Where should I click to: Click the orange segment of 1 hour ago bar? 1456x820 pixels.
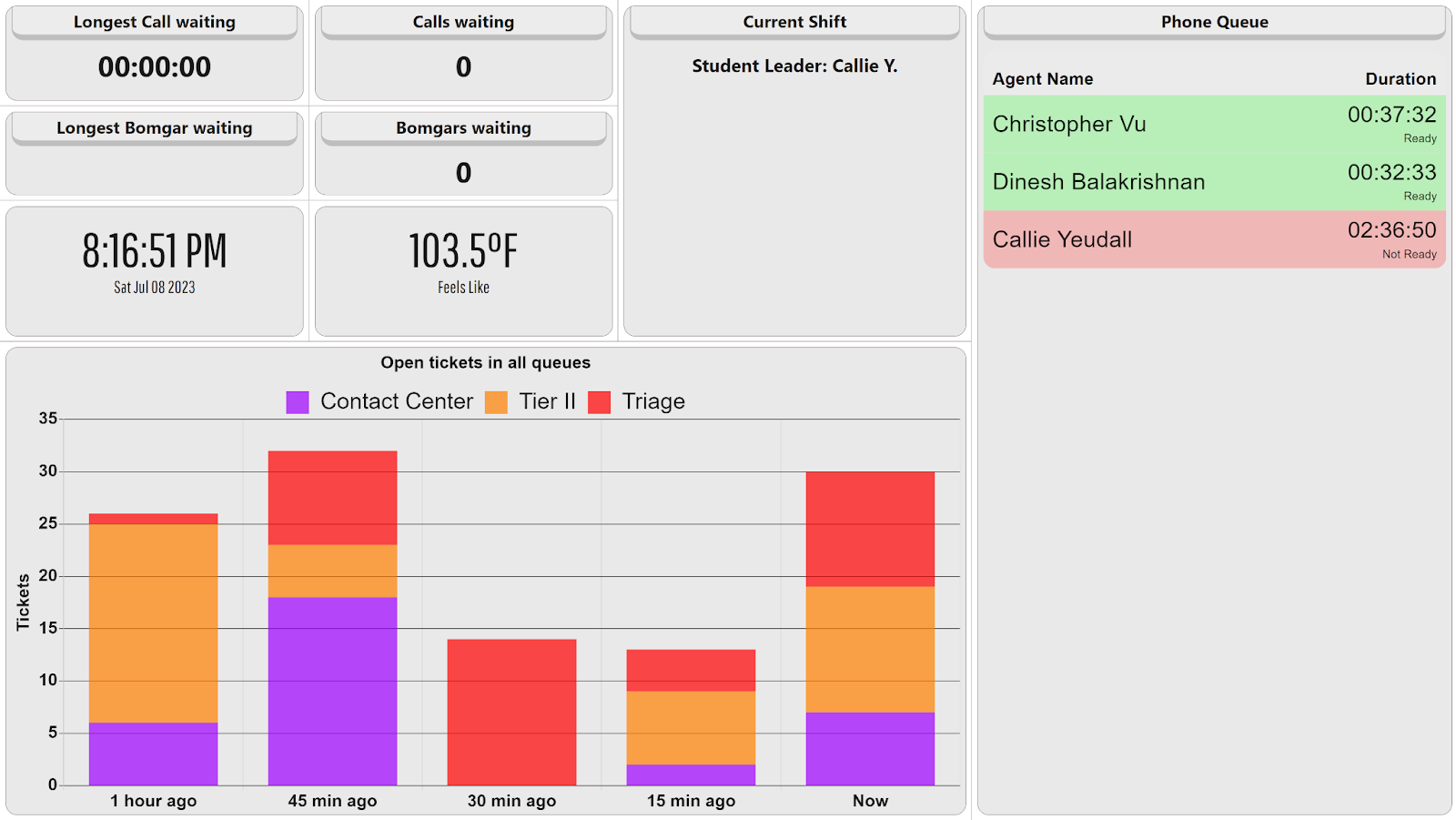click(x=153, y=623)
